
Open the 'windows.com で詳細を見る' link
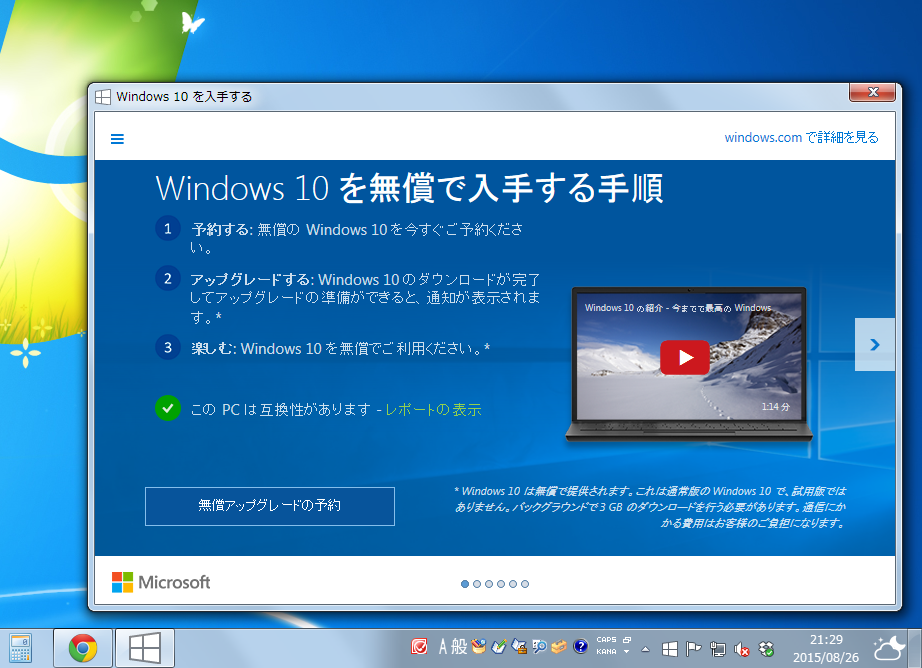[801, 138]
